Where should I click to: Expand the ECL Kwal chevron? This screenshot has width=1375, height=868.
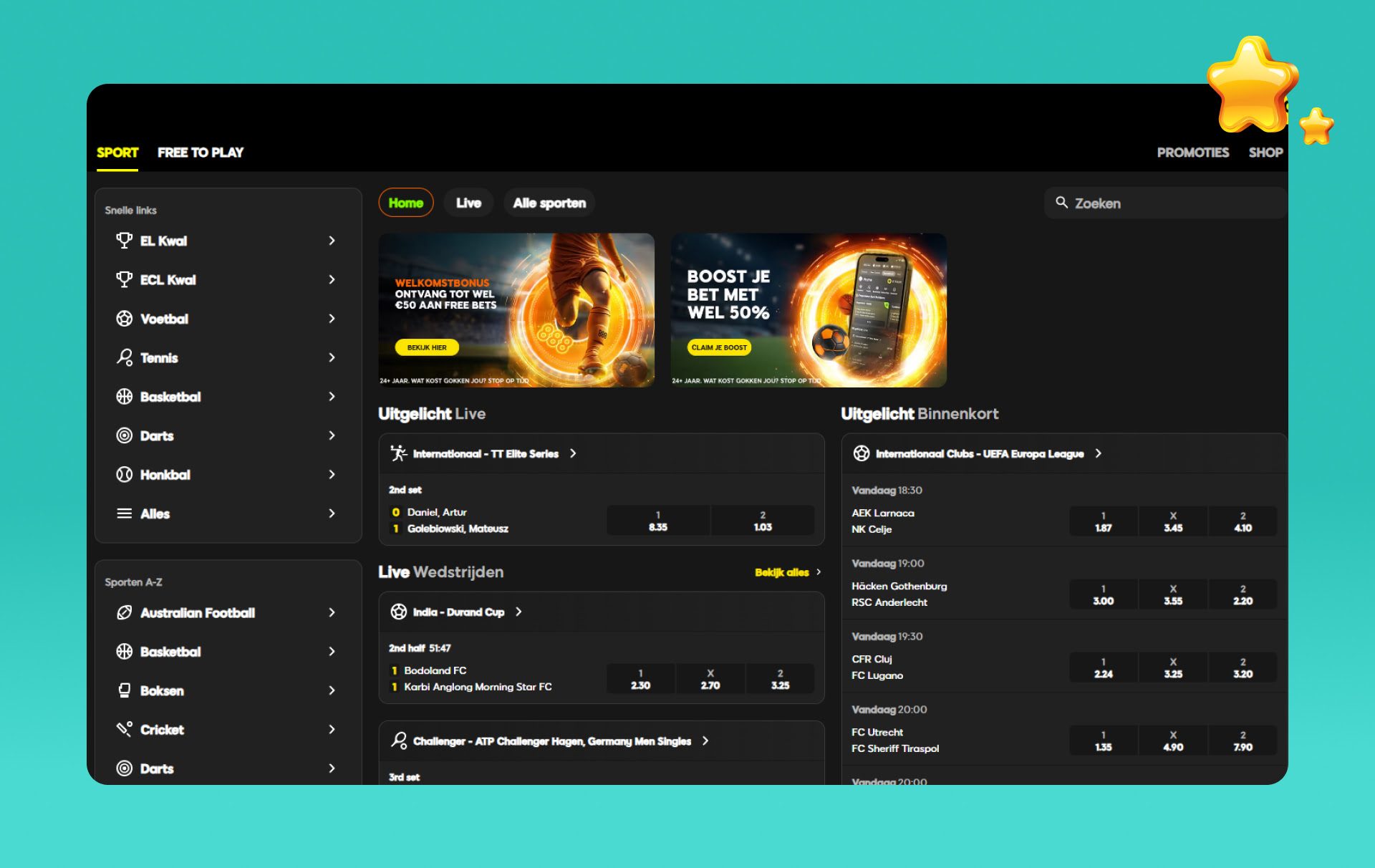pos(332,279)
